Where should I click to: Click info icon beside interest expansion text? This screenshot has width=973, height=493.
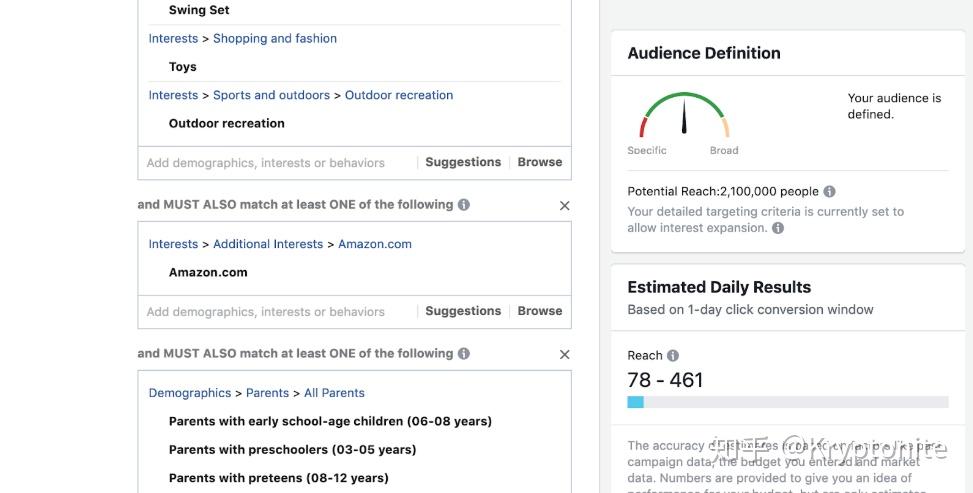coord(778,228)
